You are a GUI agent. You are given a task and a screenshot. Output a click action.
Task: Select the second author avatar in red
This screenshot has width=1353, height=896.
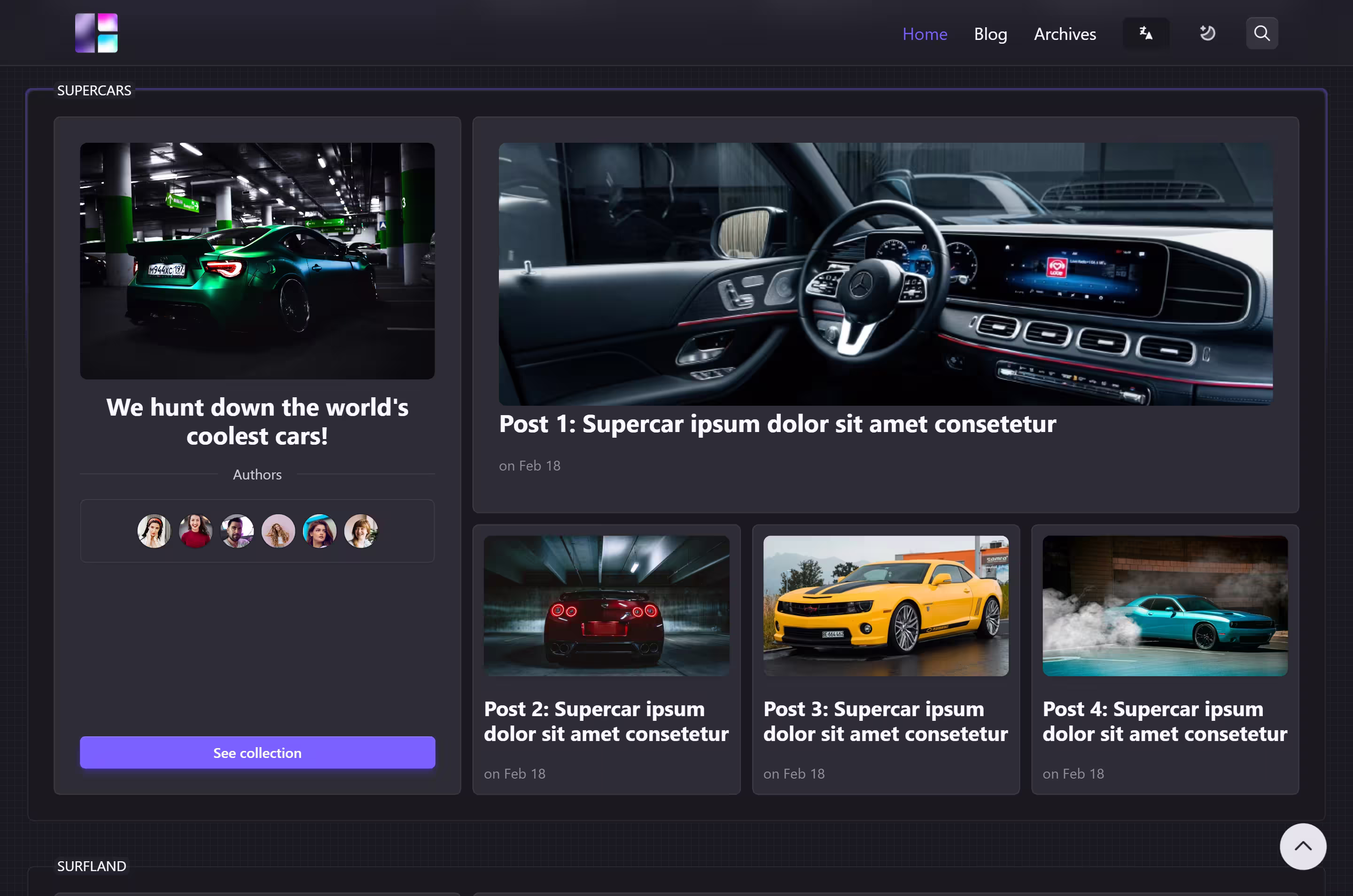pos(195,531)
